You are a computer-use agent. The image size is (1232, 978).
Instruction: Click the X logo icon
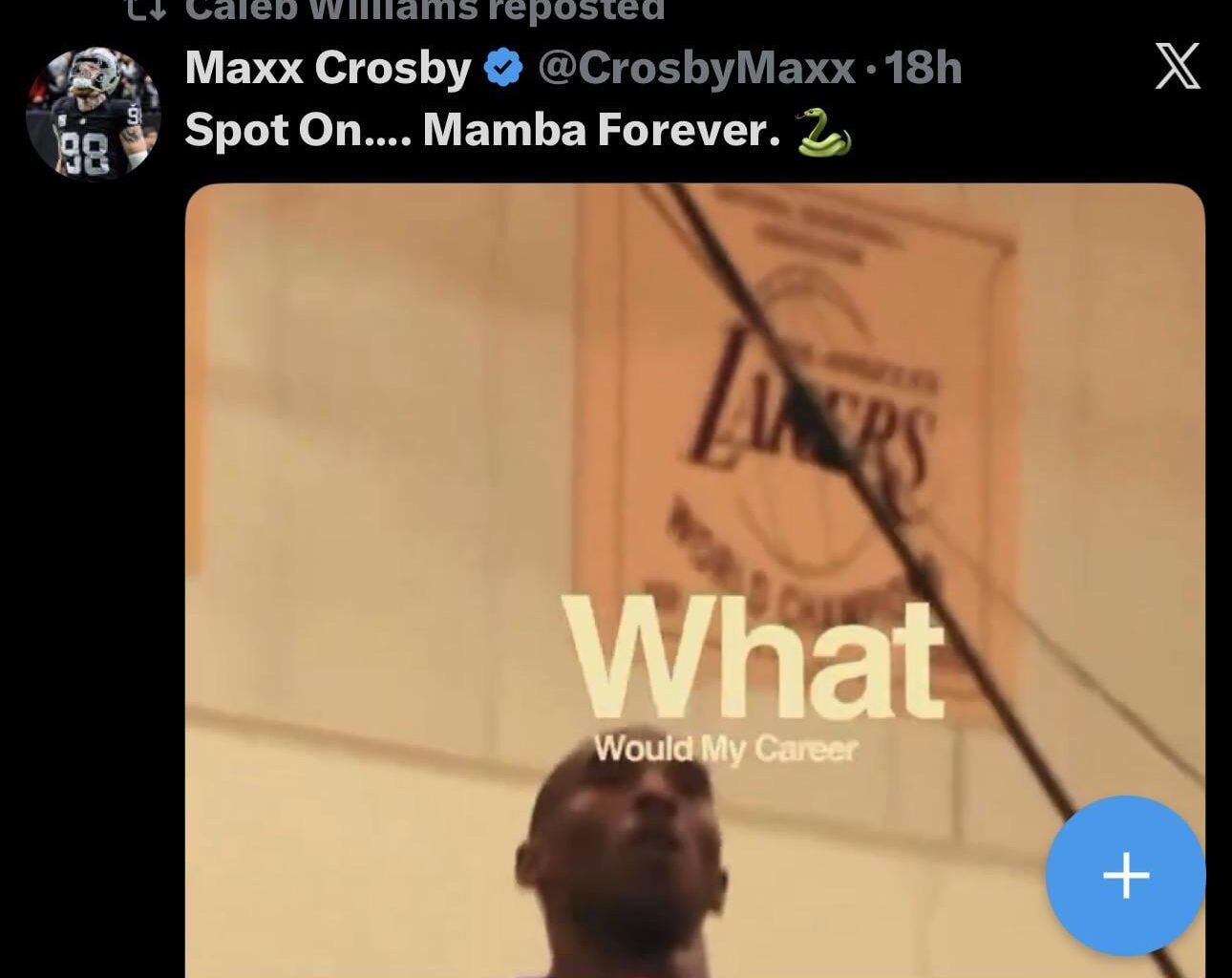(1177, 67)
